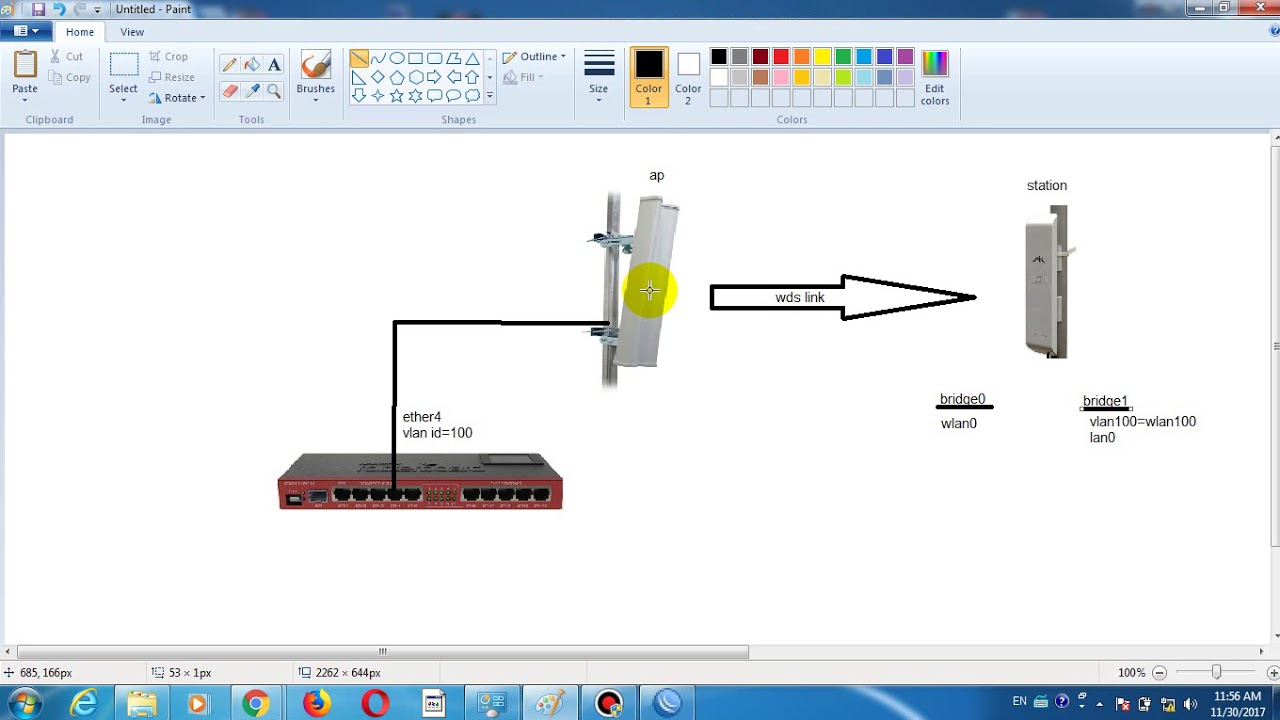Click the volume speaker tray icon
Image resolution: width=1280 pixels, height=720 pixels.
(x=1190, y=703)
